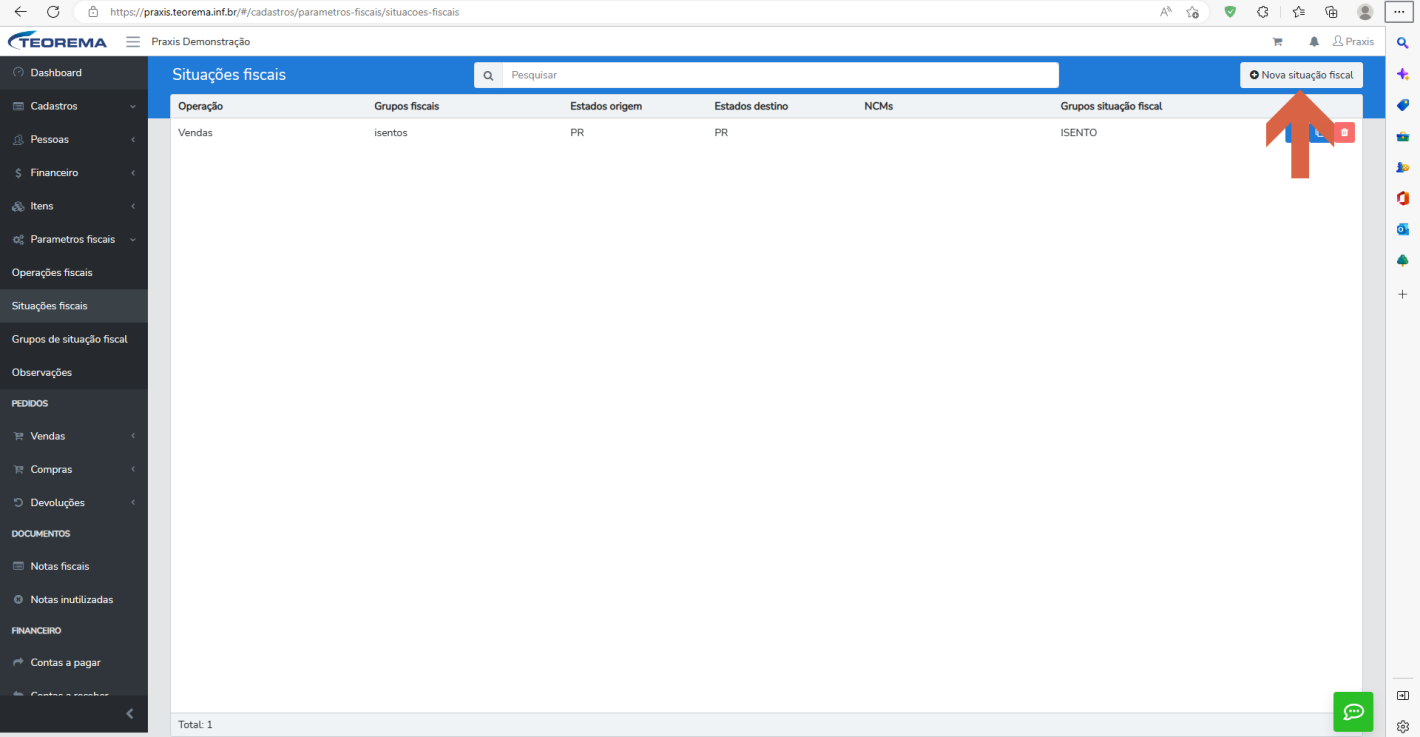Expand the Cadastros menu

pos(74,106)
